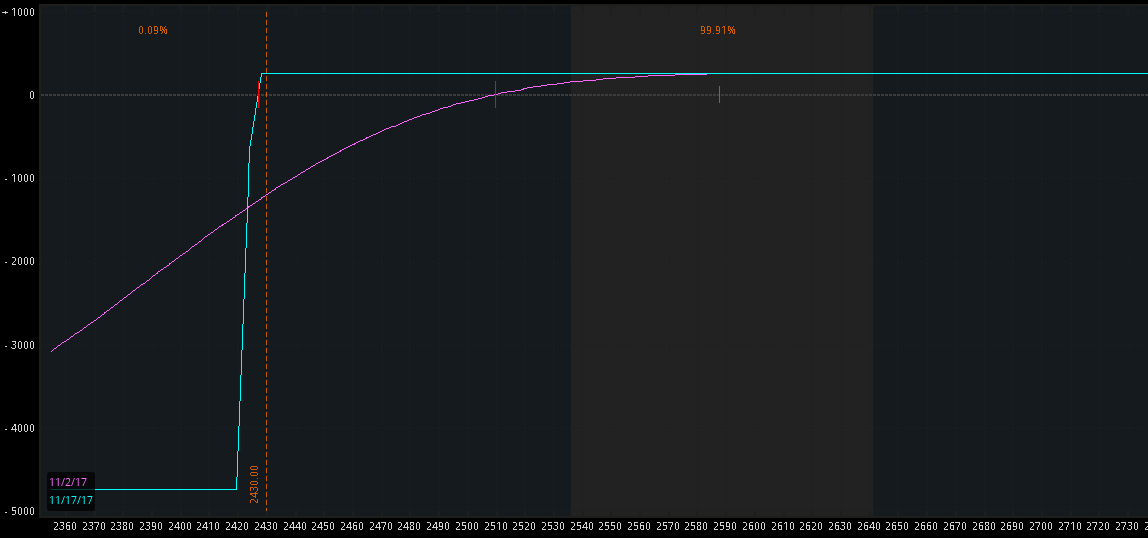Click the 2570 price on the horizontal axis
The height and width of the screenshot is (538, 1148).
(668, 526)
